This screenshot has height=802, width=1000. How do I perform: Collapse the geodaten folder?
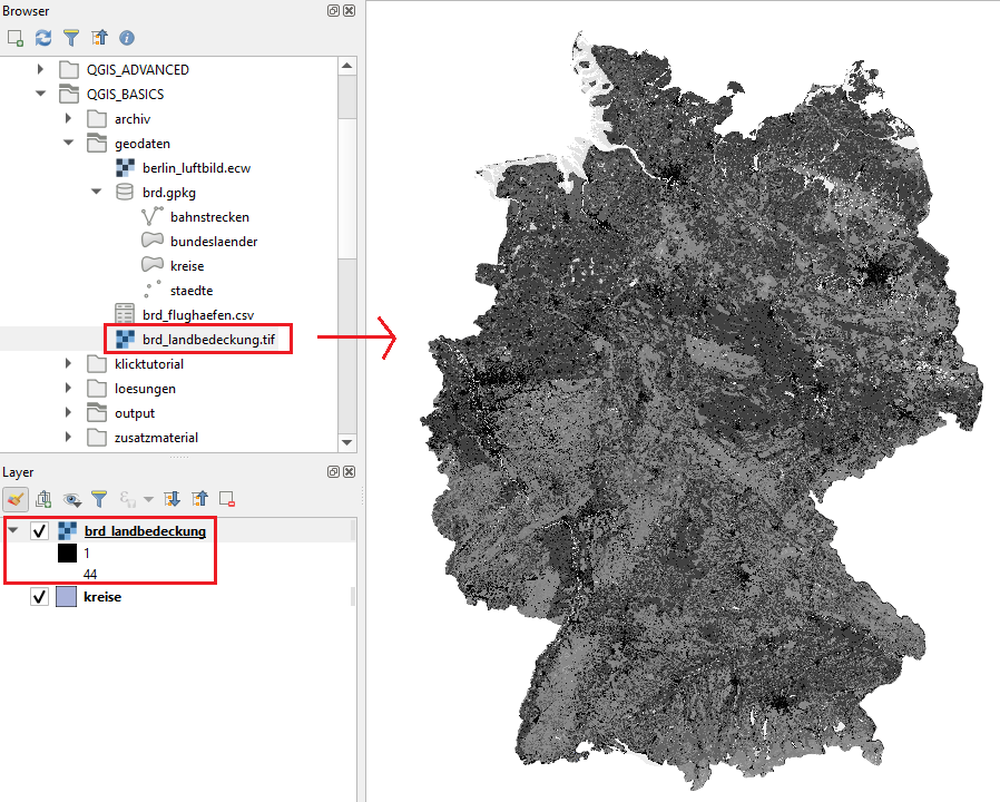[x=68, y=143]
